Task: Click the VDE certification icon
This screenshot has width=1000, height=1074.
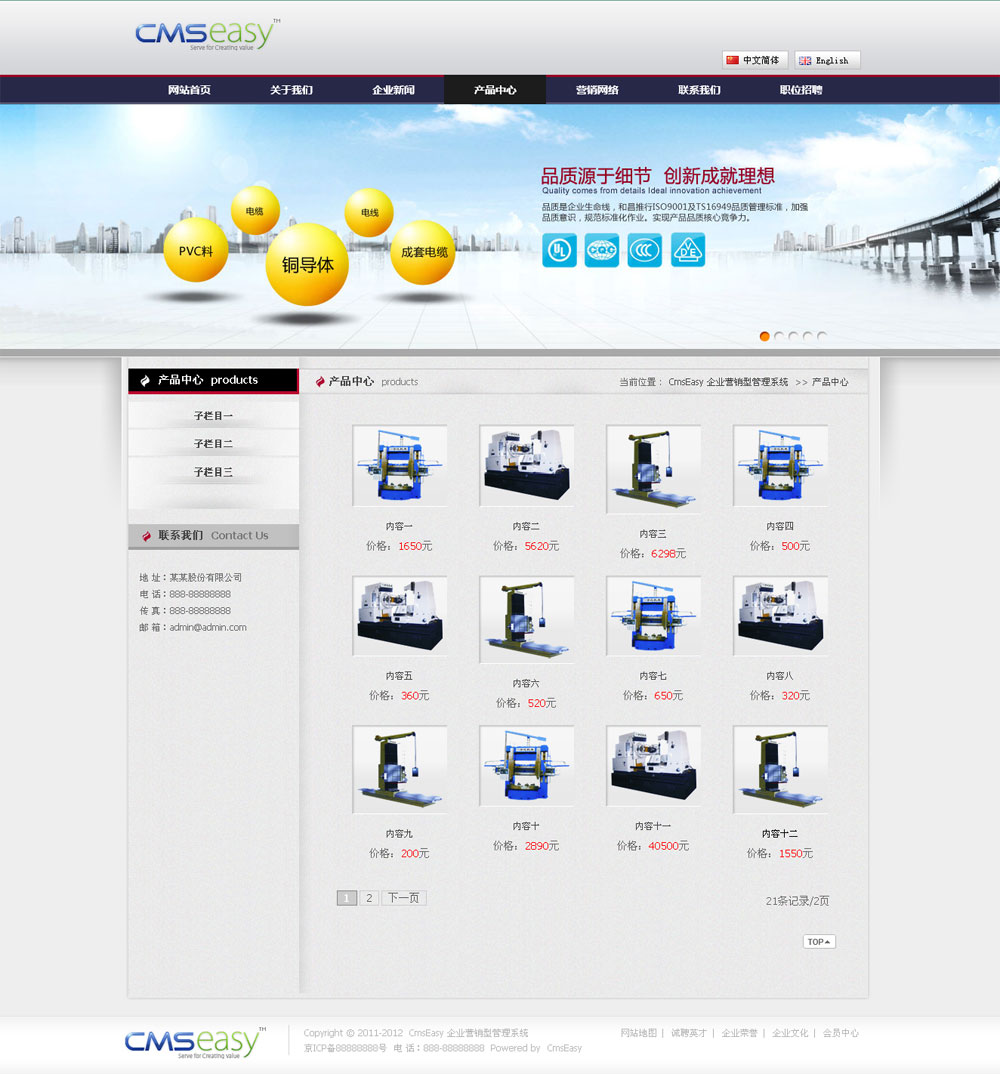Action: click(x=688, y=250)
